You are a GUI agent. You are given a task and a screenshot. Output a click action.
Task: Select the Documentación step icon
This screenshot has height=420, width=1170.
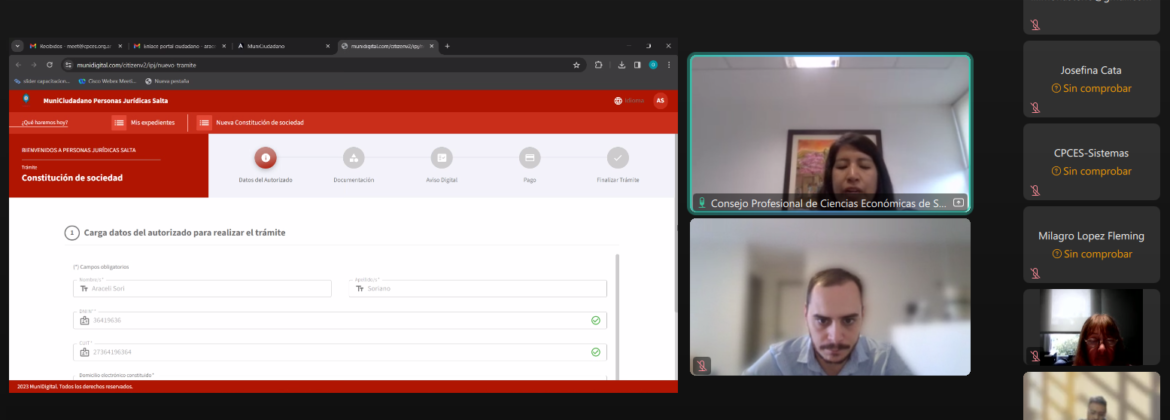(x=353, y=158)
